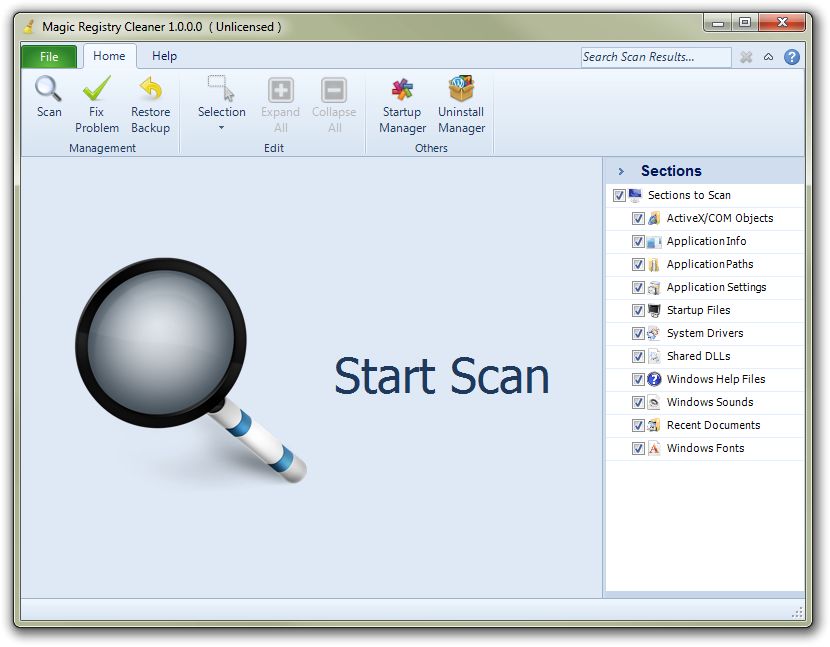830x647 pixels.
Task: Click the Selection tool icon
Action: coord(221,88)
